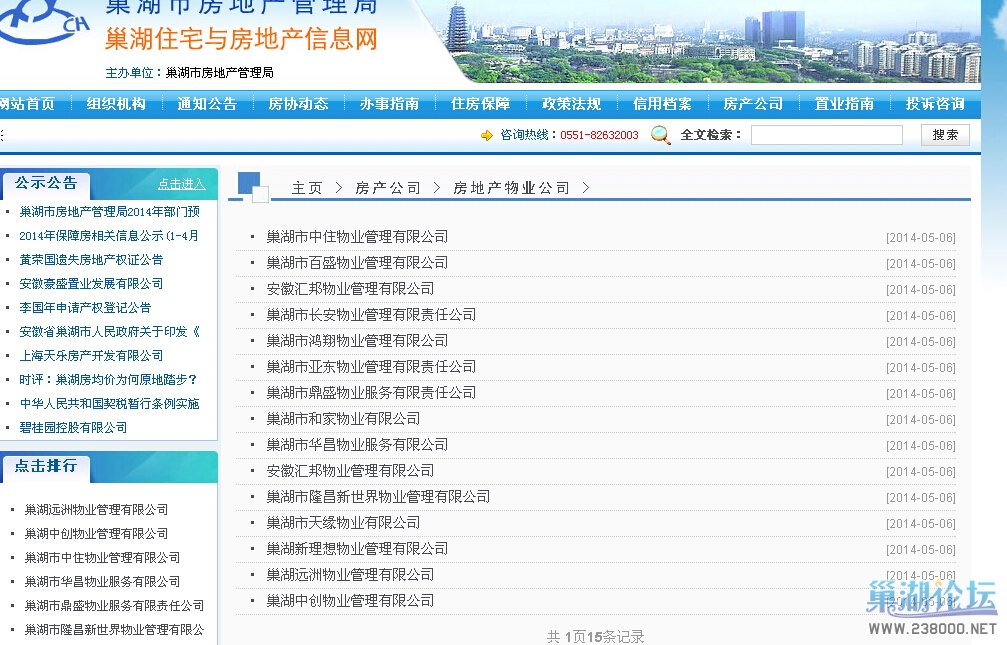Open 时评：巢湖房均价为何原地踏步 article
This screenshot has width=1007, height=645.
pos(108,380)
